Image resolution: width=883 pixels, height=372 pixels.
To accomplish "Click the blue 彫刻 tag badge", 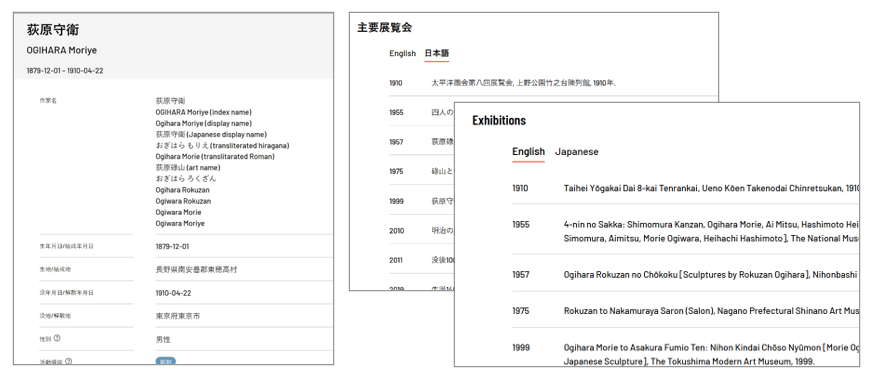I will click(166, 361).
